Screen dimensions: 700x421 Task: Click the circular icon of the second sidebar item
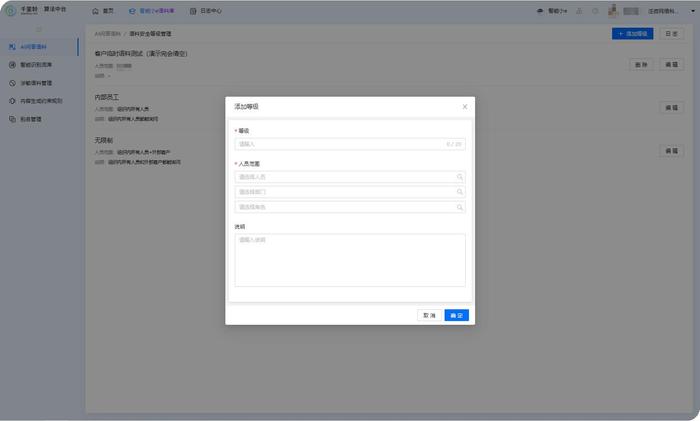click(x=12, y=65)
